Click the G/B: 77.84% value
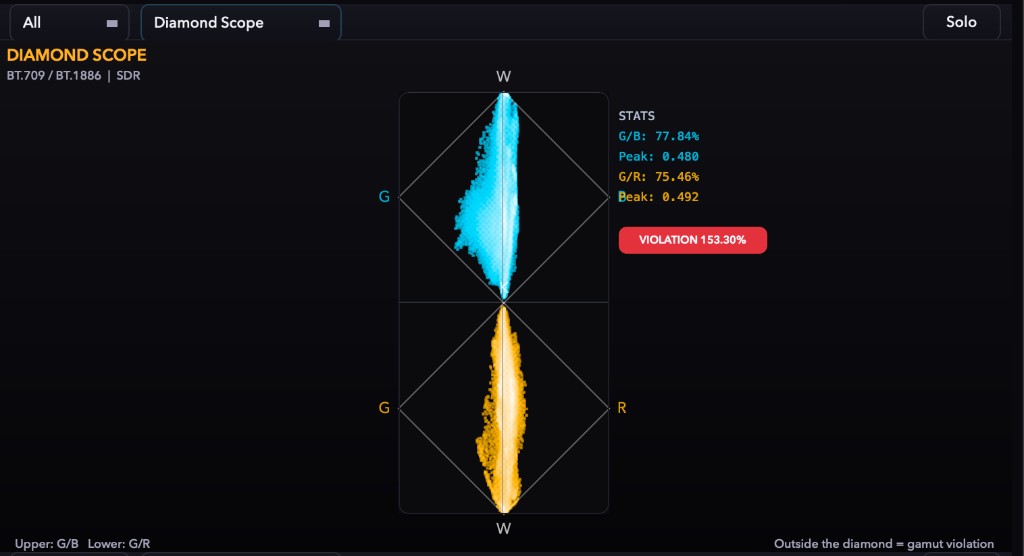This screenshot has width=1024, height=556. point(658,136)
